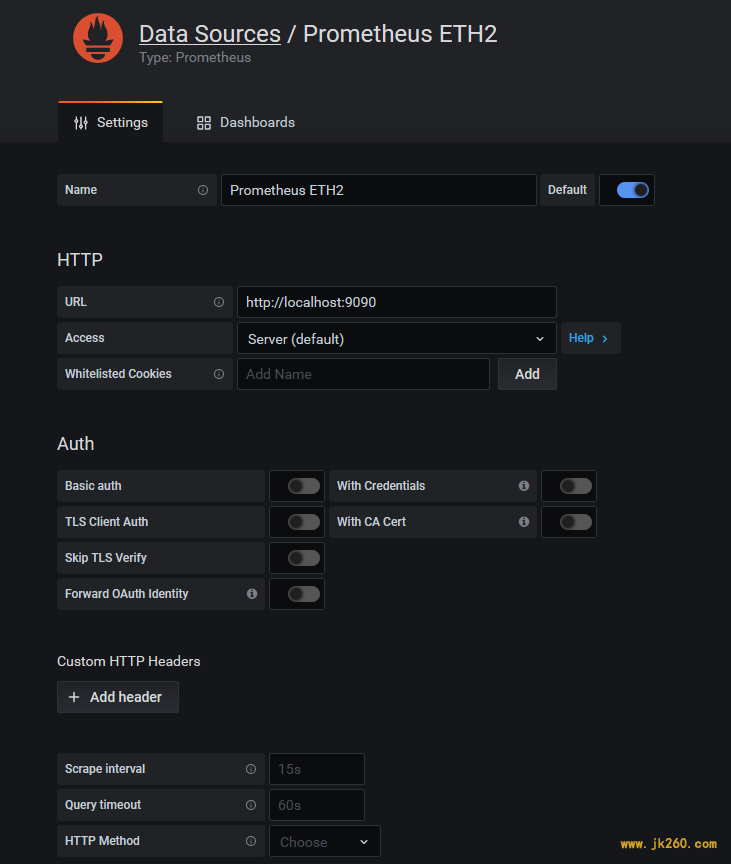731x864 pixels.
Task: Click the Query timeout 60s field
Action: [317, 805]
